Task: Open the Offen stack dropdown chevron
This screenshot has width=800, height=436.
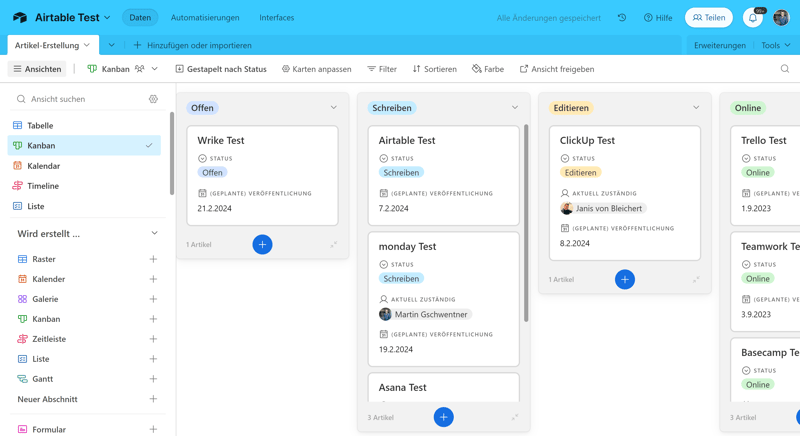Action: [x=334, y=108]
